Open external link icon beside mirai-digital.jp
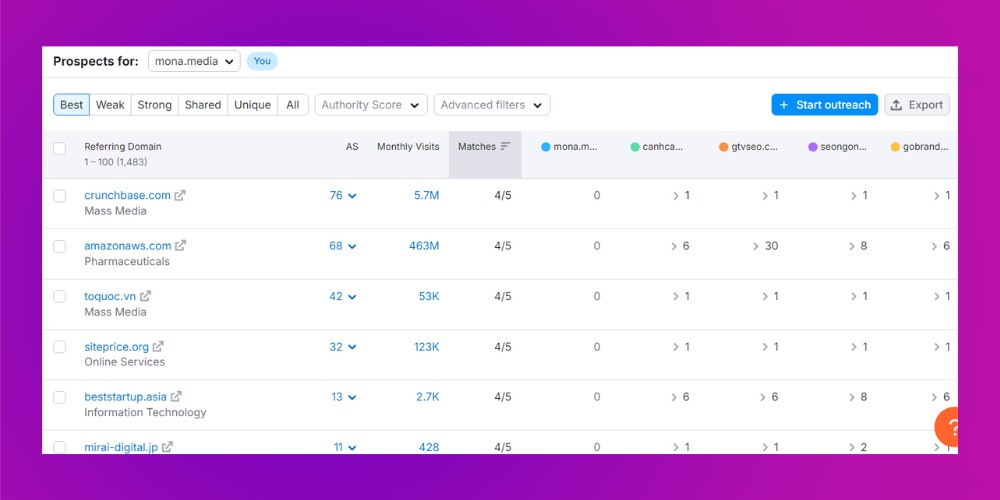The image size is (1000, 500). [167, 447]
